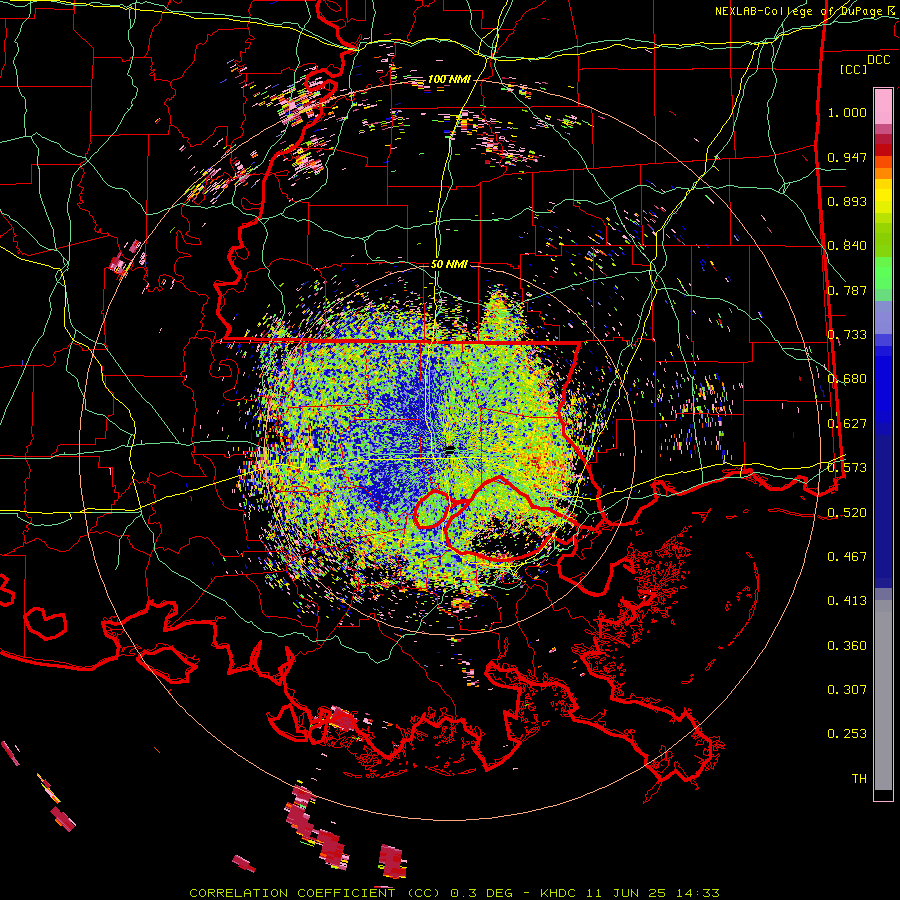
Task: Click the 0.307 value on the color scale
Action: pyautogui.click(x=847, y=690)
